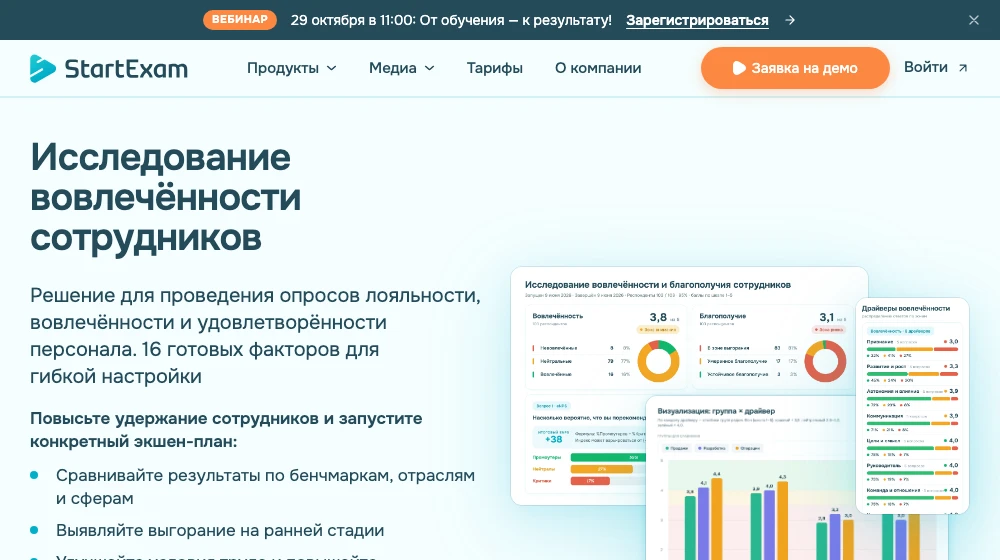Image resolution: width=1000 pixels, height=560 pixels.
Task: Click the StartExam logo icon
Action: tap(43, 68)
